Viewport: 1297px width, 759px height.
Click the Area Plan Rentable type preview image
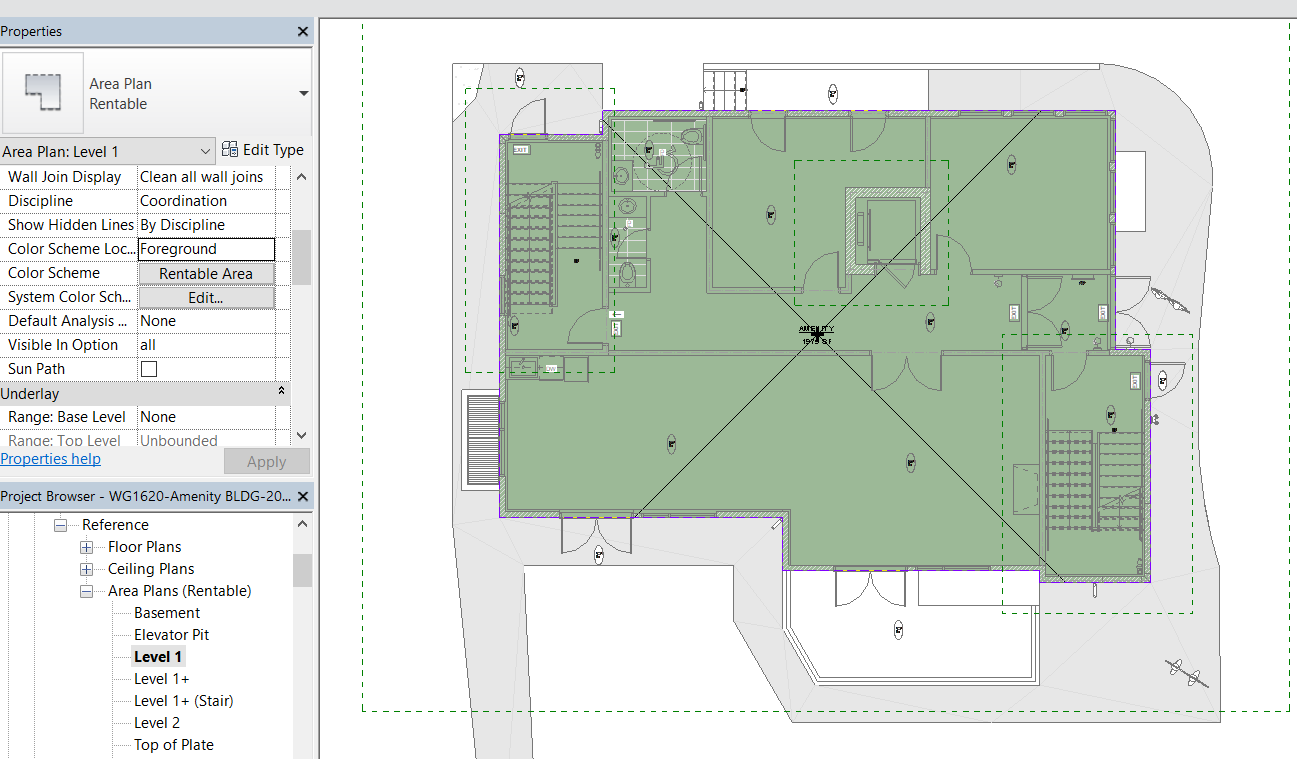(x=42, y=93)
